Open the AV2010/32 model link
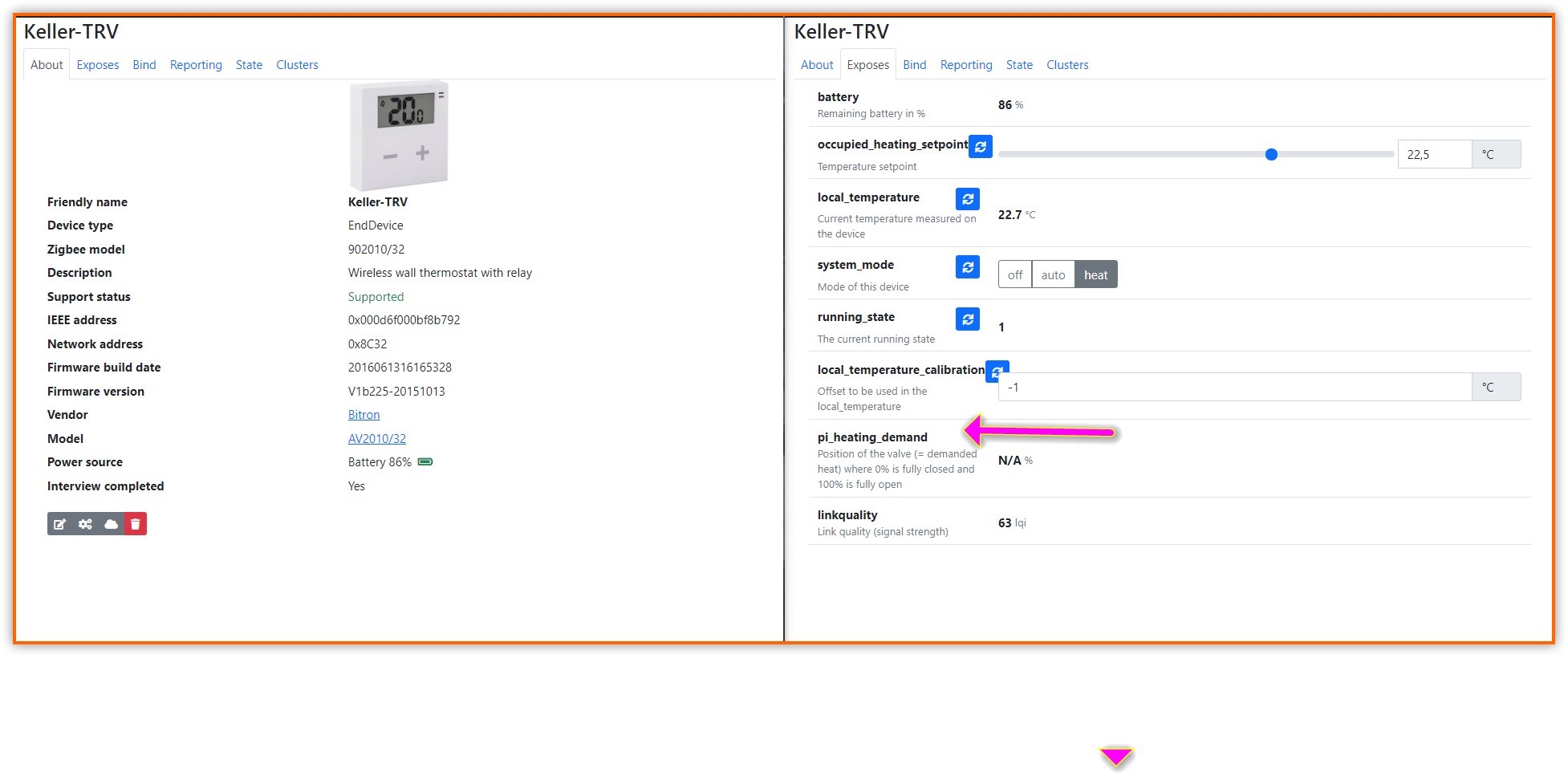The image size is (1568, 776). (377, 438)
